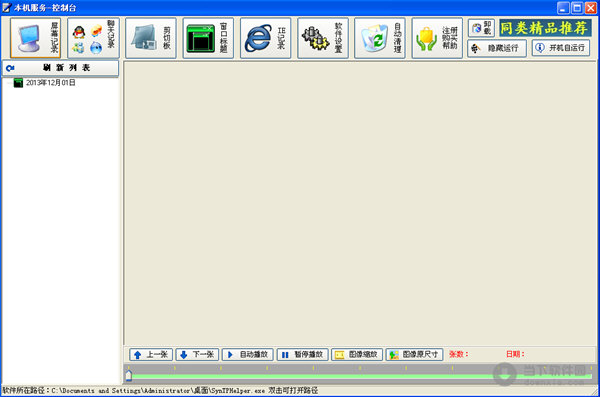This screenshot has width=600, height=397.
Task: Go to previous image with 上一张
Action: point(151,355)
